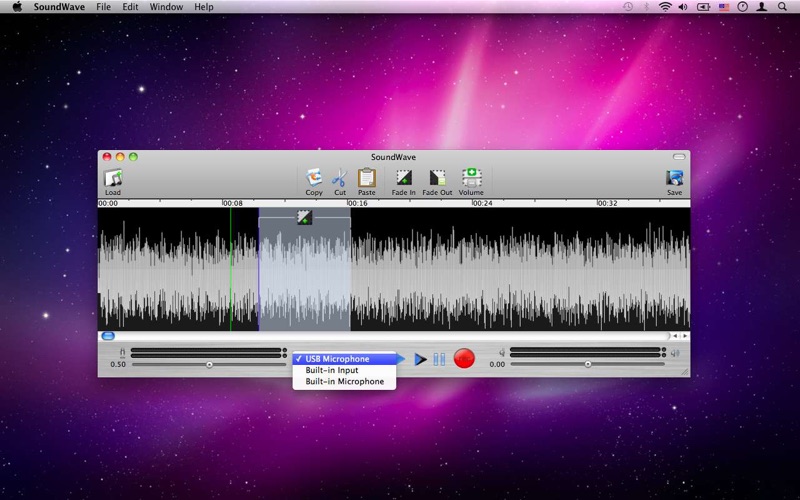Choose Built-in Microphone from the list

click(344, 381)
